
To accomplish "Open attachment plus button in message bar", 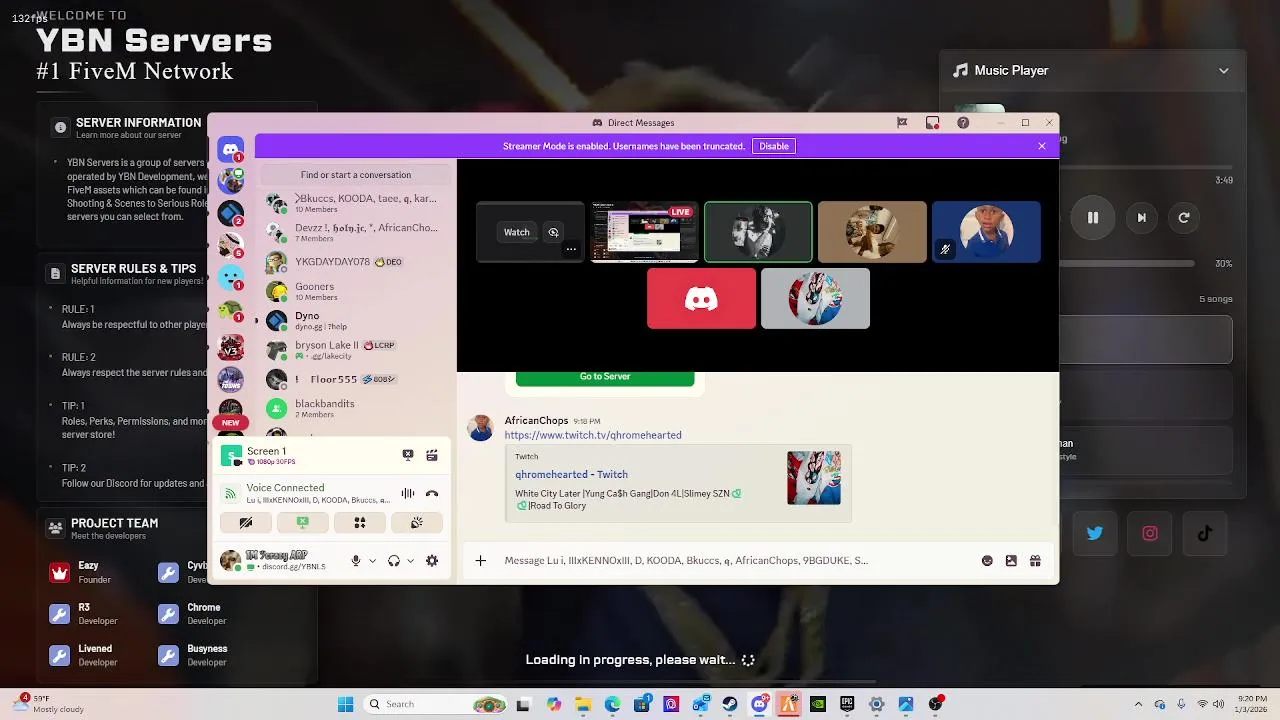I will pyautogui.click(x=480, y=561).
